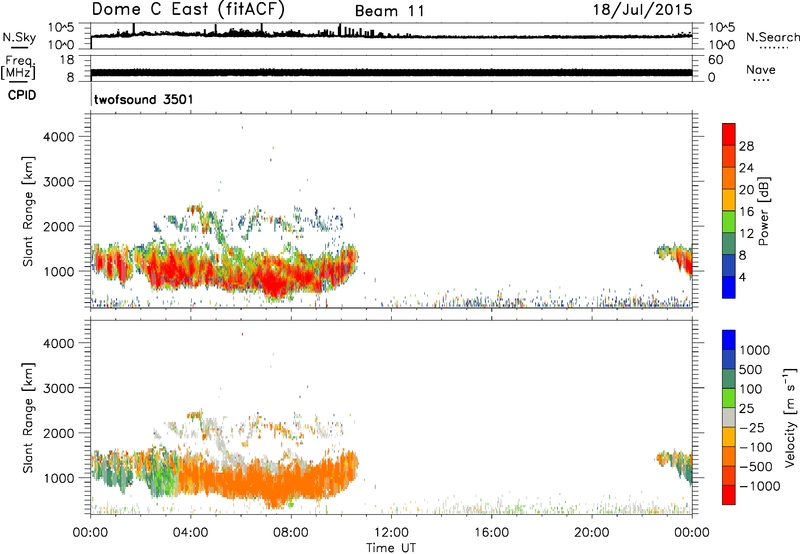Click the 'CPID' row label
The height and width of the screenshot is (554, 800).
pyautogui.click(x=22, y=95)
